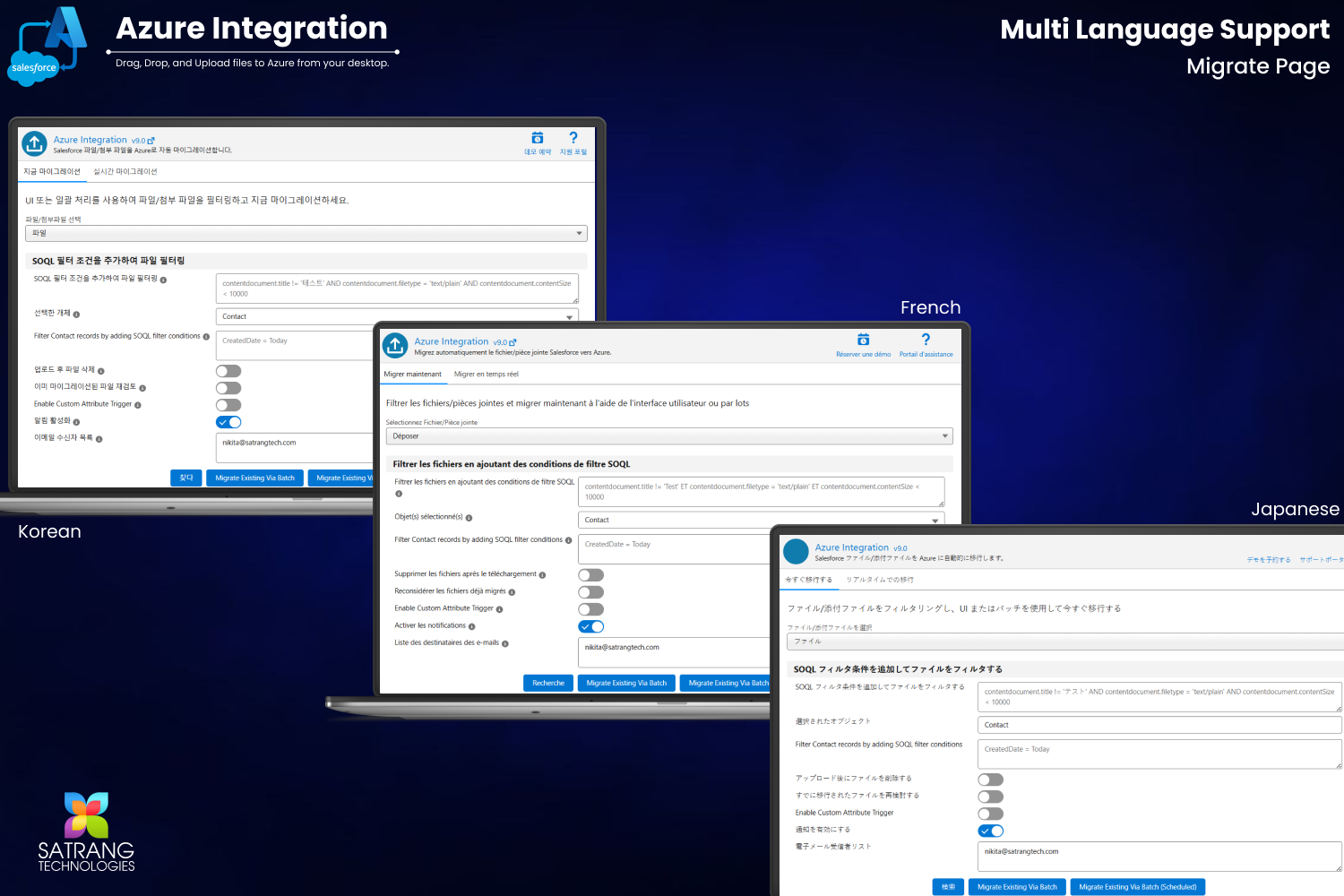Open the Réserver une démo calendar icon
The image size is (1344, 896).
(862, 339)
